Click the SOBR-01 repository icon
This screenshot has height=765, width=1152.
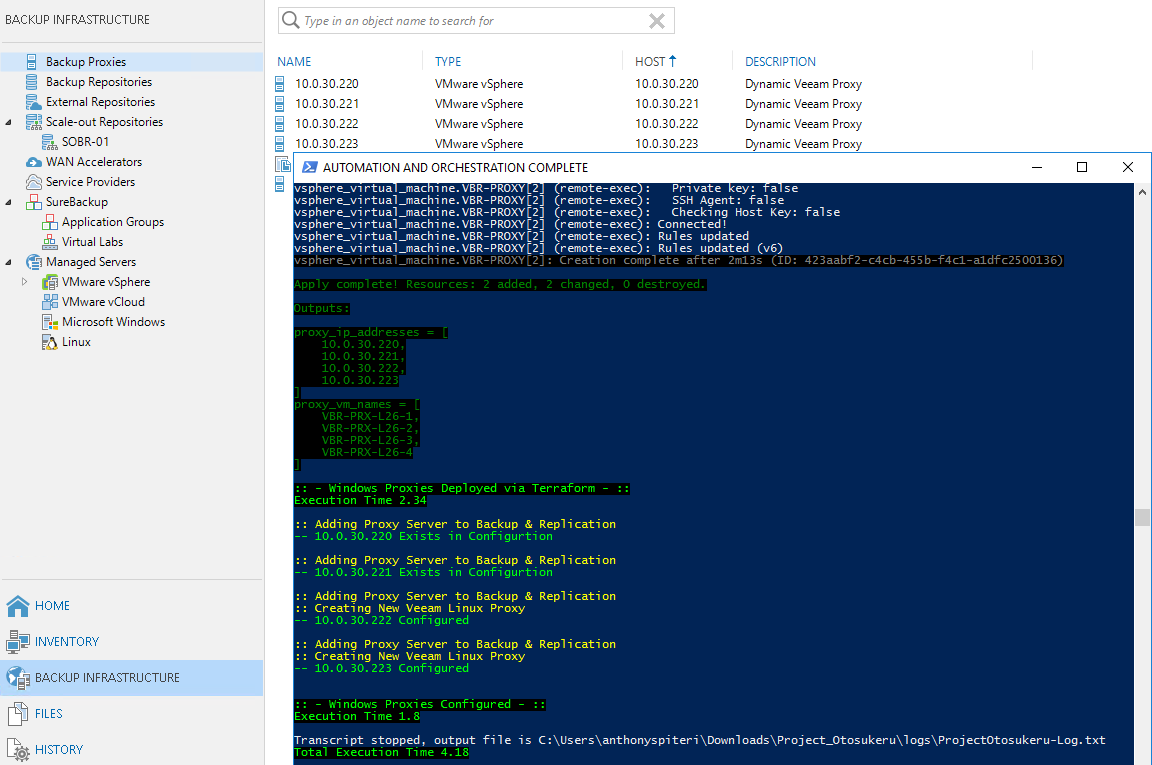[x=49, y=142]
